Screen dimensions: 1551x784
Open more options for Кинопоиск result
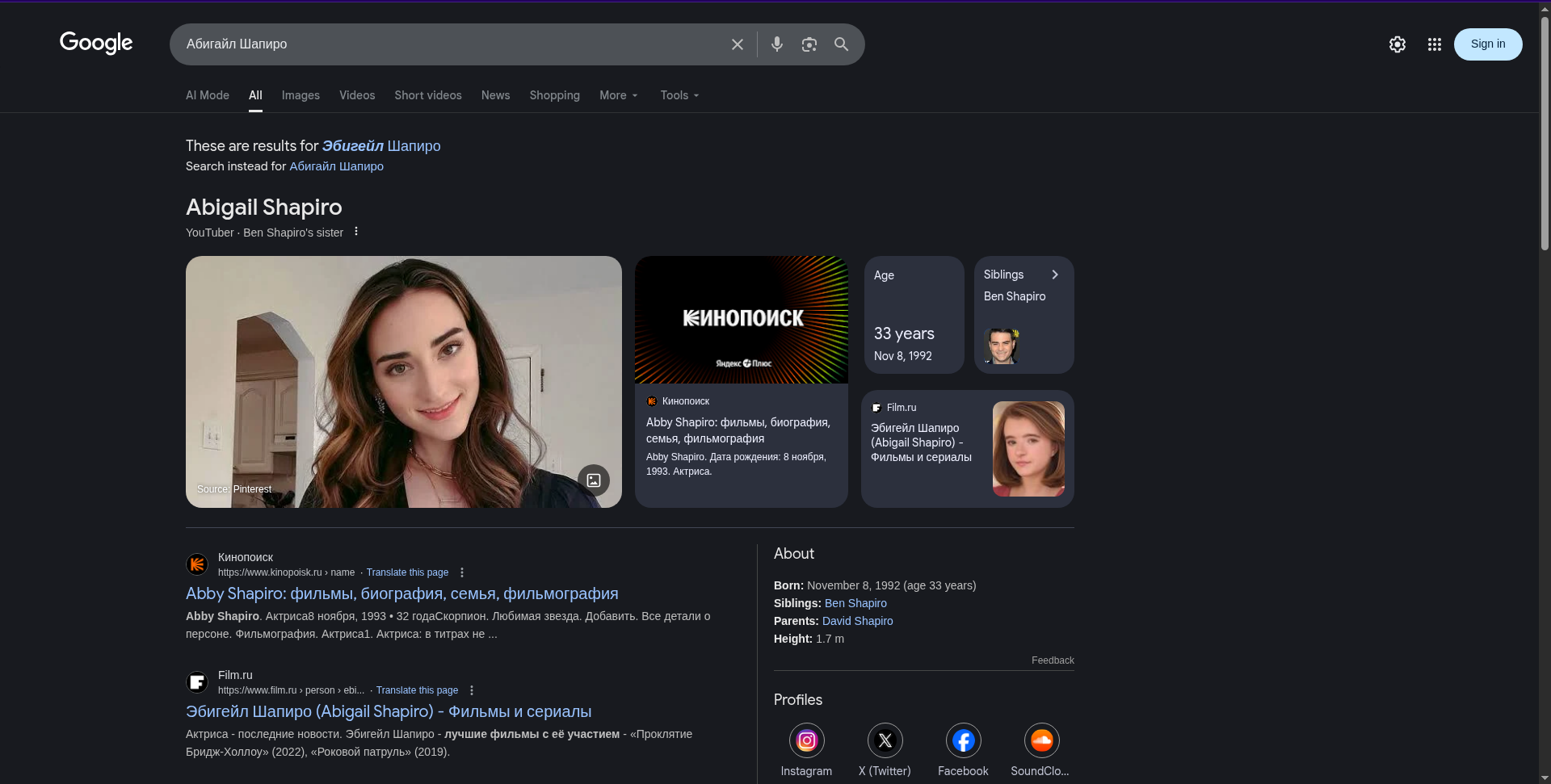[x=462, y=572]
